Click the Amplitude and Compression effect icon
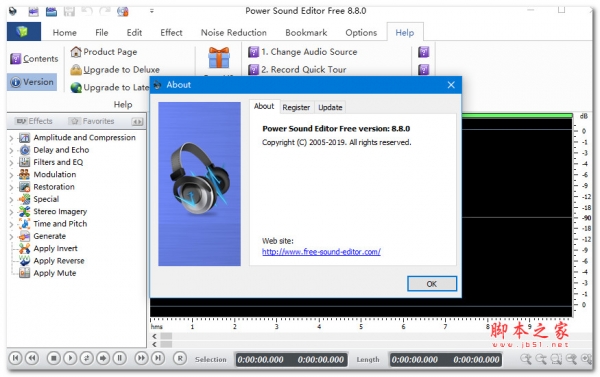 [24, 138]
